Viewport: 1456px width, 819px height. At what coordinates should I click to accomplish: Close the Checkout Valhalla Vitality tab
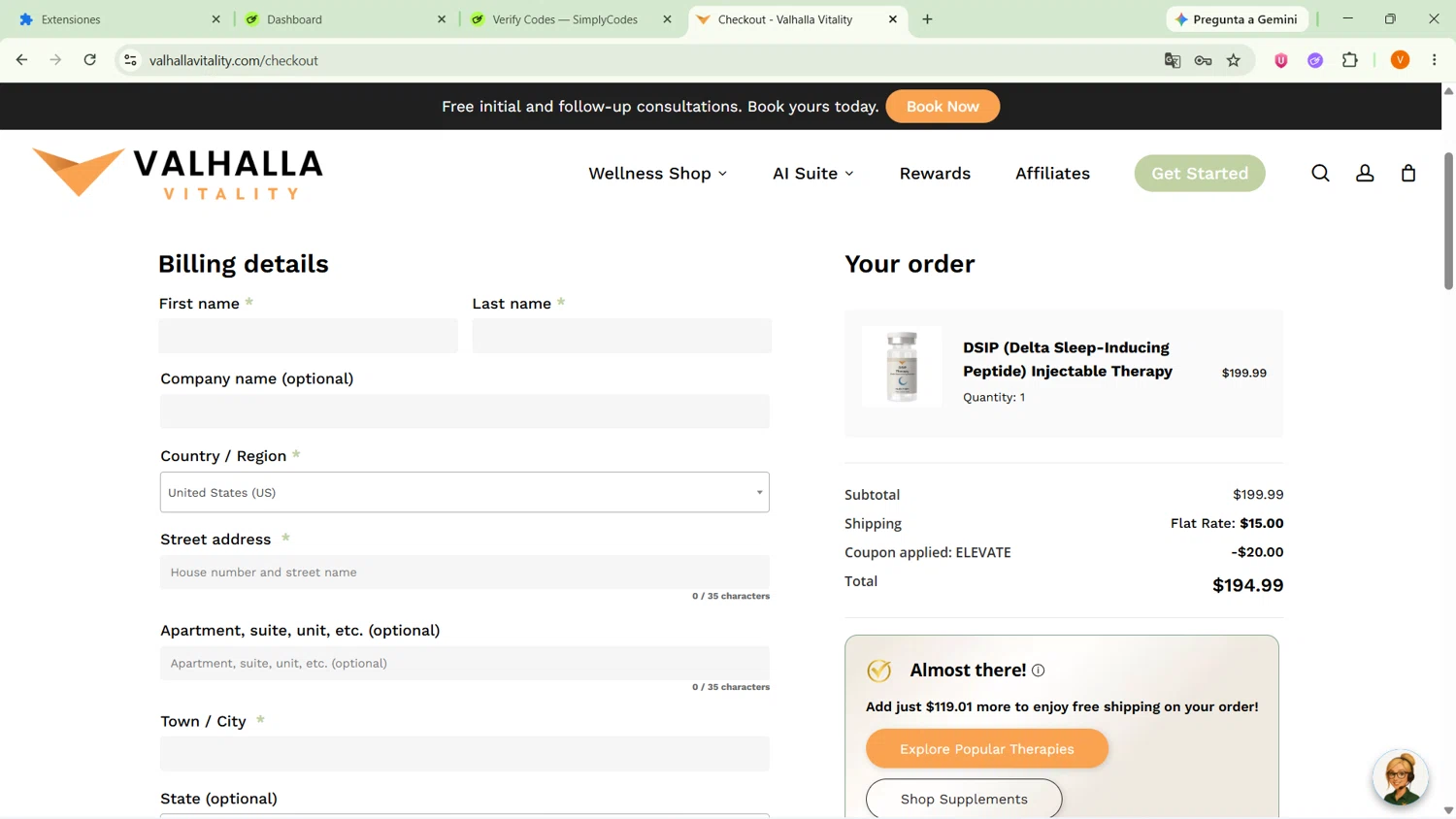893,19
